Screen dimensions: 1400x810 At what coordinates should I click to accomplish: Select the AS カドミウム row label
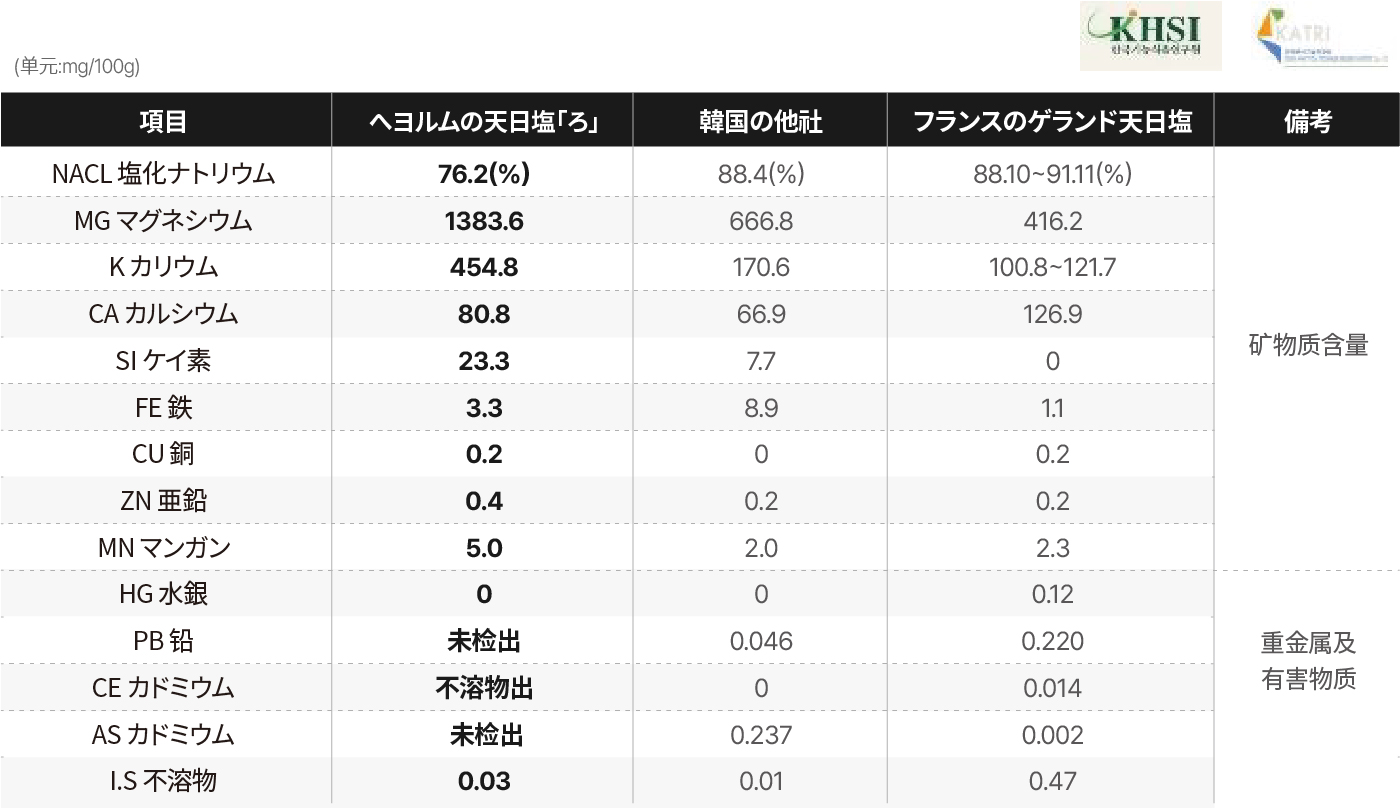pos(164,735)
